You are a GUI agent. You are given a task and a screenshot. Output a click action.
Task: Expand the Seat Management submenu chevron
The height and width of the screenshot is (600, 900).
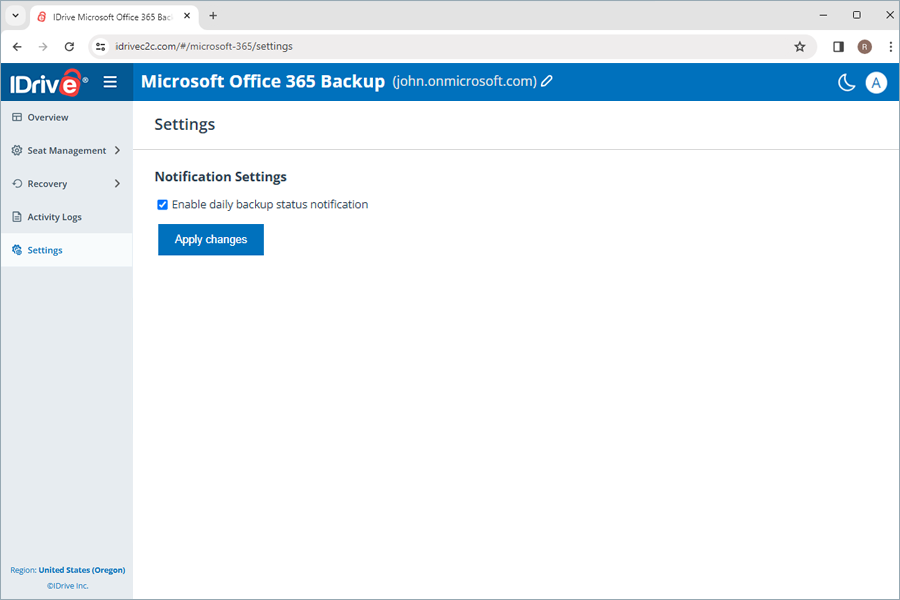(x=117, y=151)
